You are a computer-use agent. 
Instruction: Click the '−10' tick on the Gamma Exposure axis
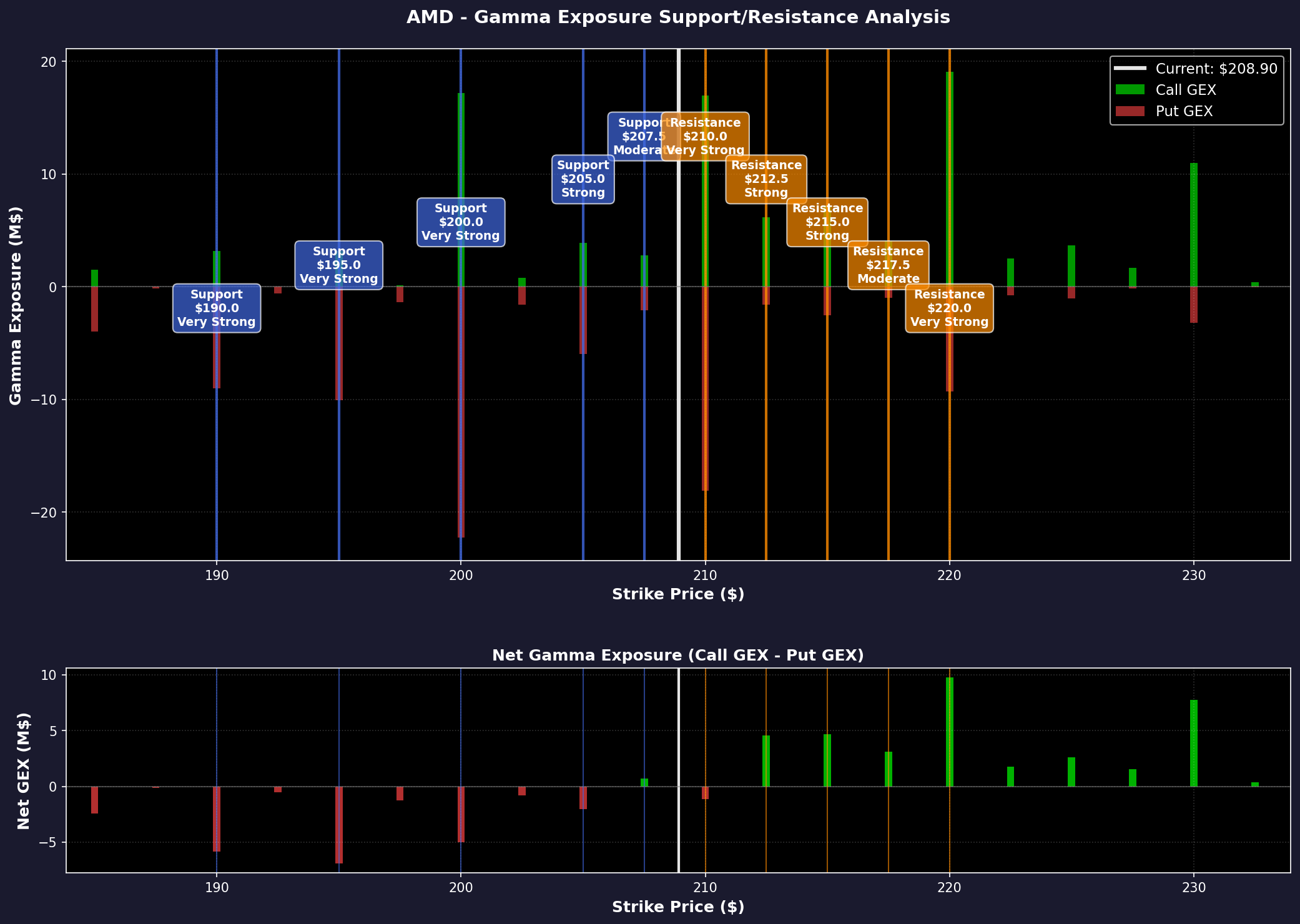coord(42,400)
